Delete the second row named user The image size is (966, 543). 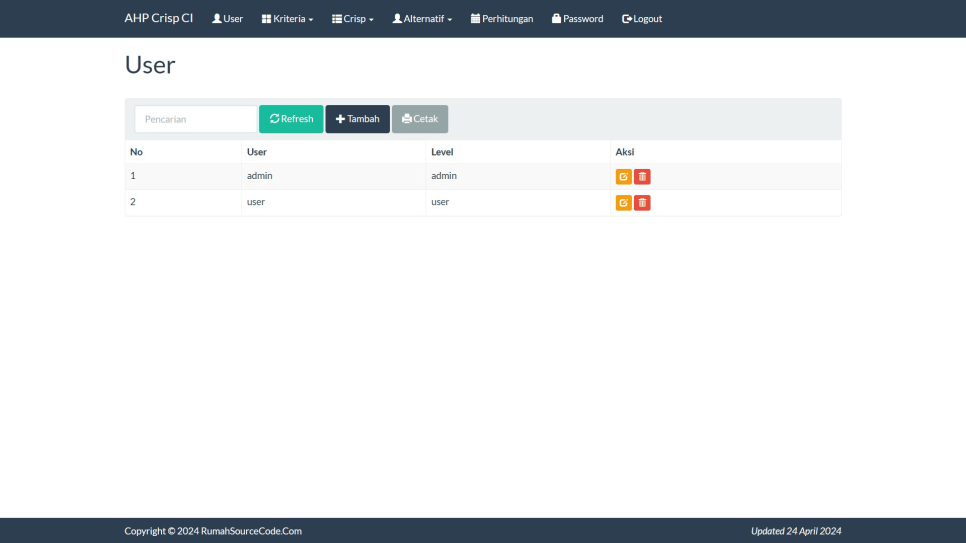pyautogui.click(x=642, y=203)
